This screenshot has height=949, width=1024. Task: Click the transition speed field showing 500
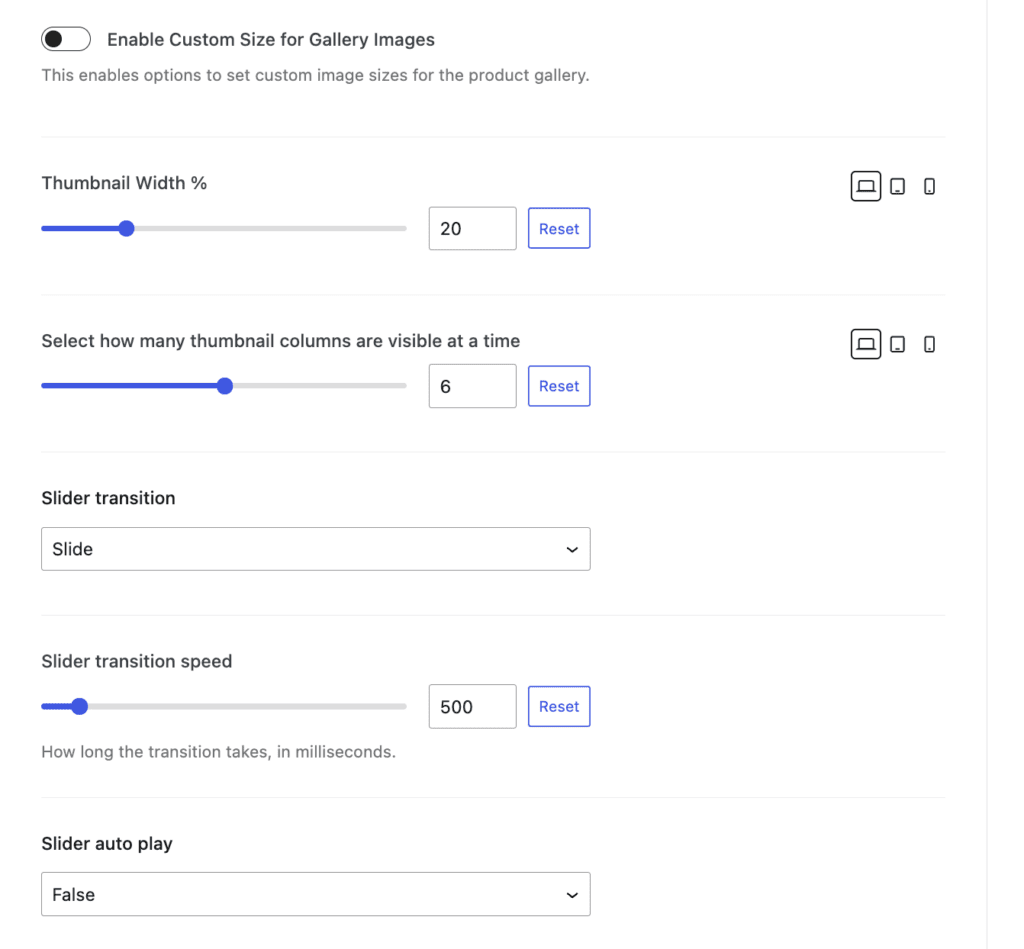click(471, 706)
